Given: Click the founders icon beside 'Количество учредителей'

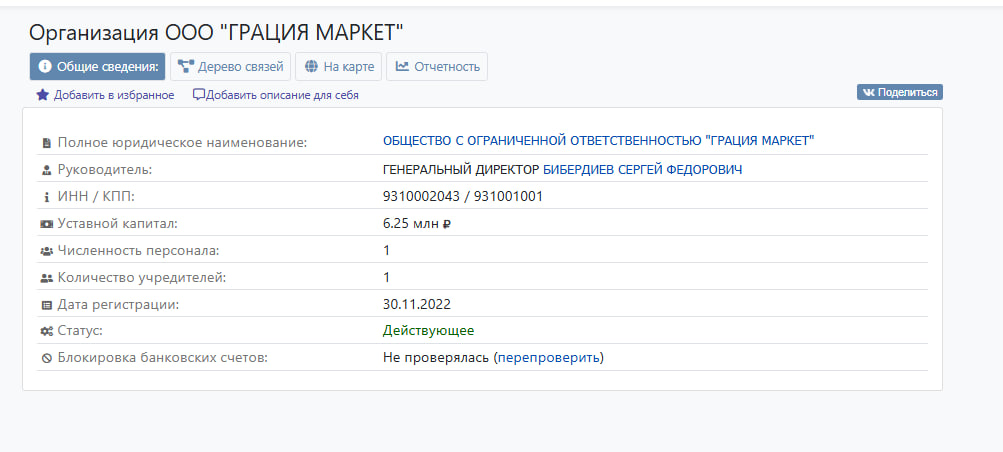Looking at the screenshot, I should [x=46, y=278].
